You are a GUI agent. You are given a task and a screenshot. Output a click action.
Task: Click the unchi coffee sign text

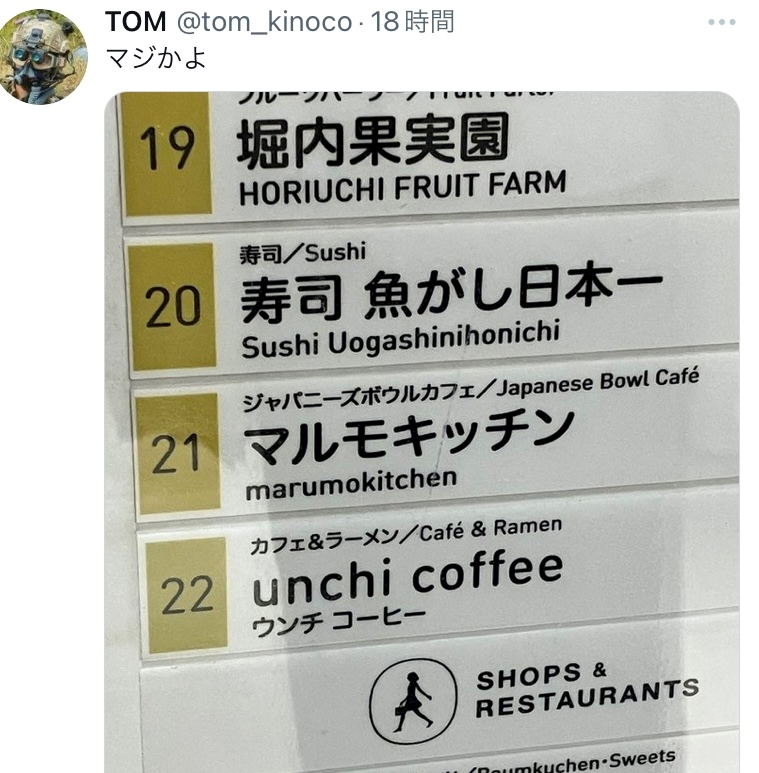tap(408, 577)
